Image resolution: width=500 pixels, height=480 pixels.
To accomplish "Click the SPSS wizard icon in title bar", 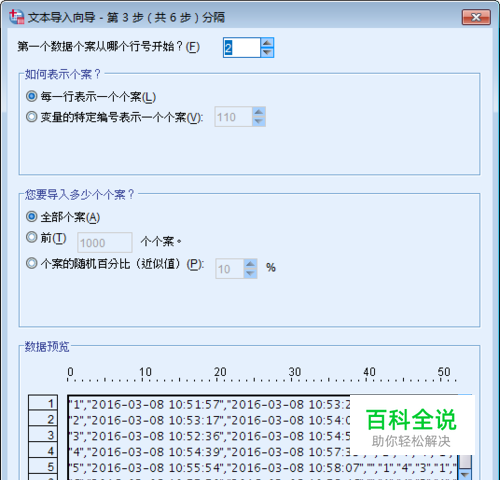I will pos(16,17).
